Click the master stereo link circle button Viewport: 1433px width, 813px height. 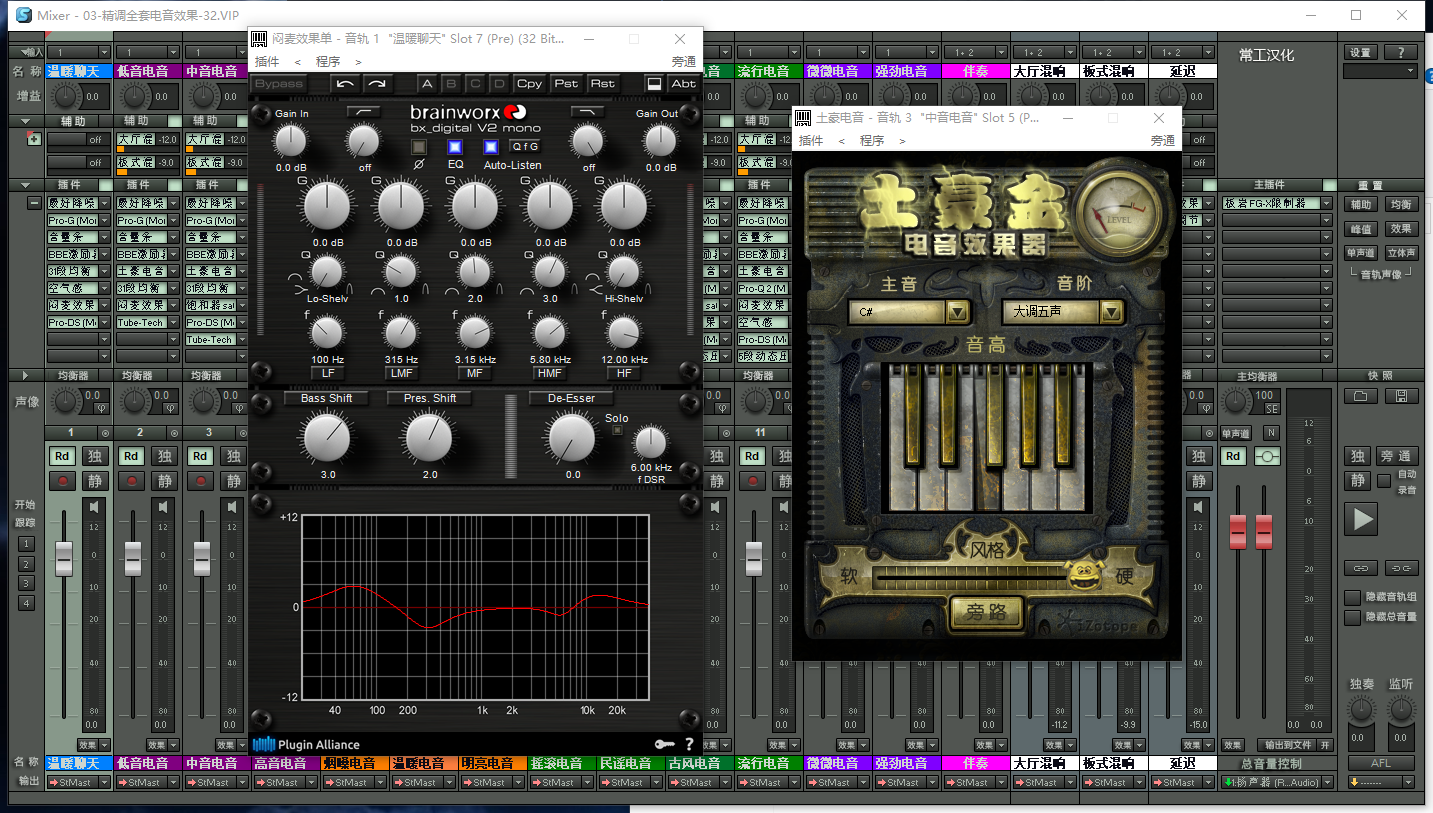coord(1268,456)
